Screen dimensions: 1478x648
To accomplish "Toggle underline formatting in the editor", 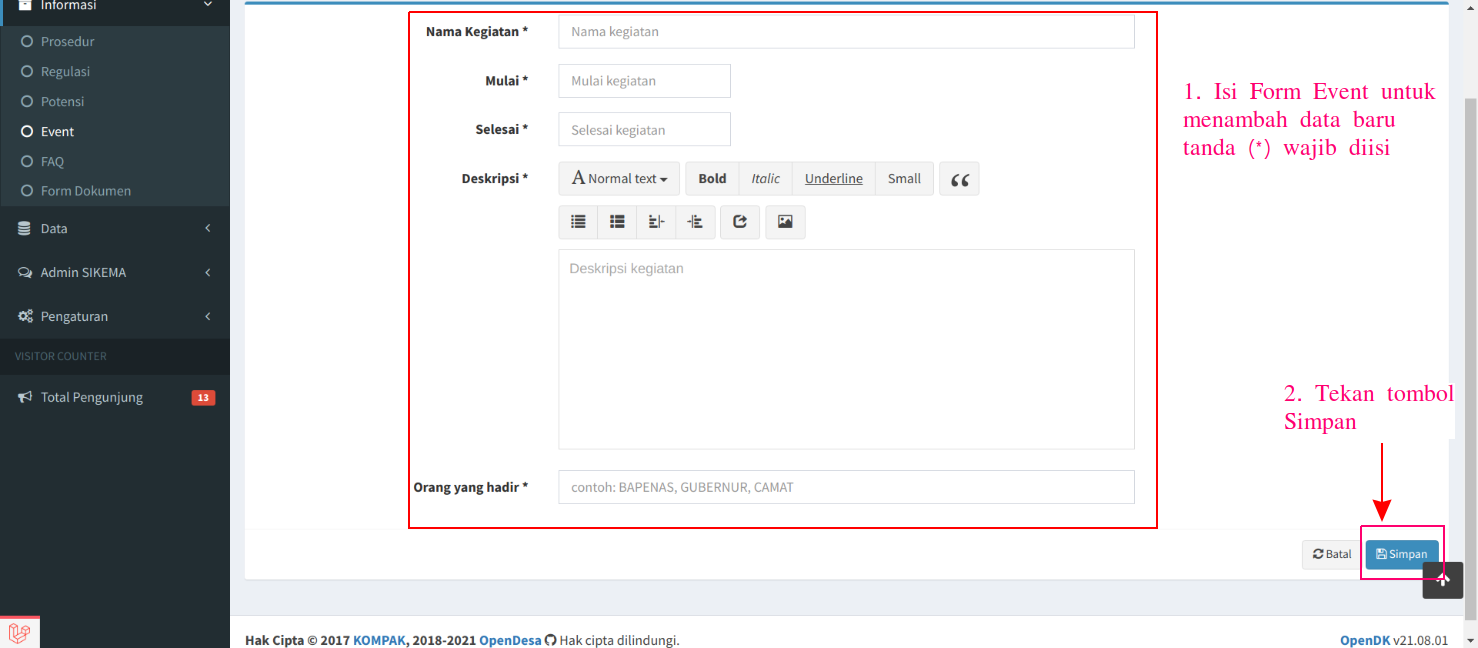I will click(833, 178).
